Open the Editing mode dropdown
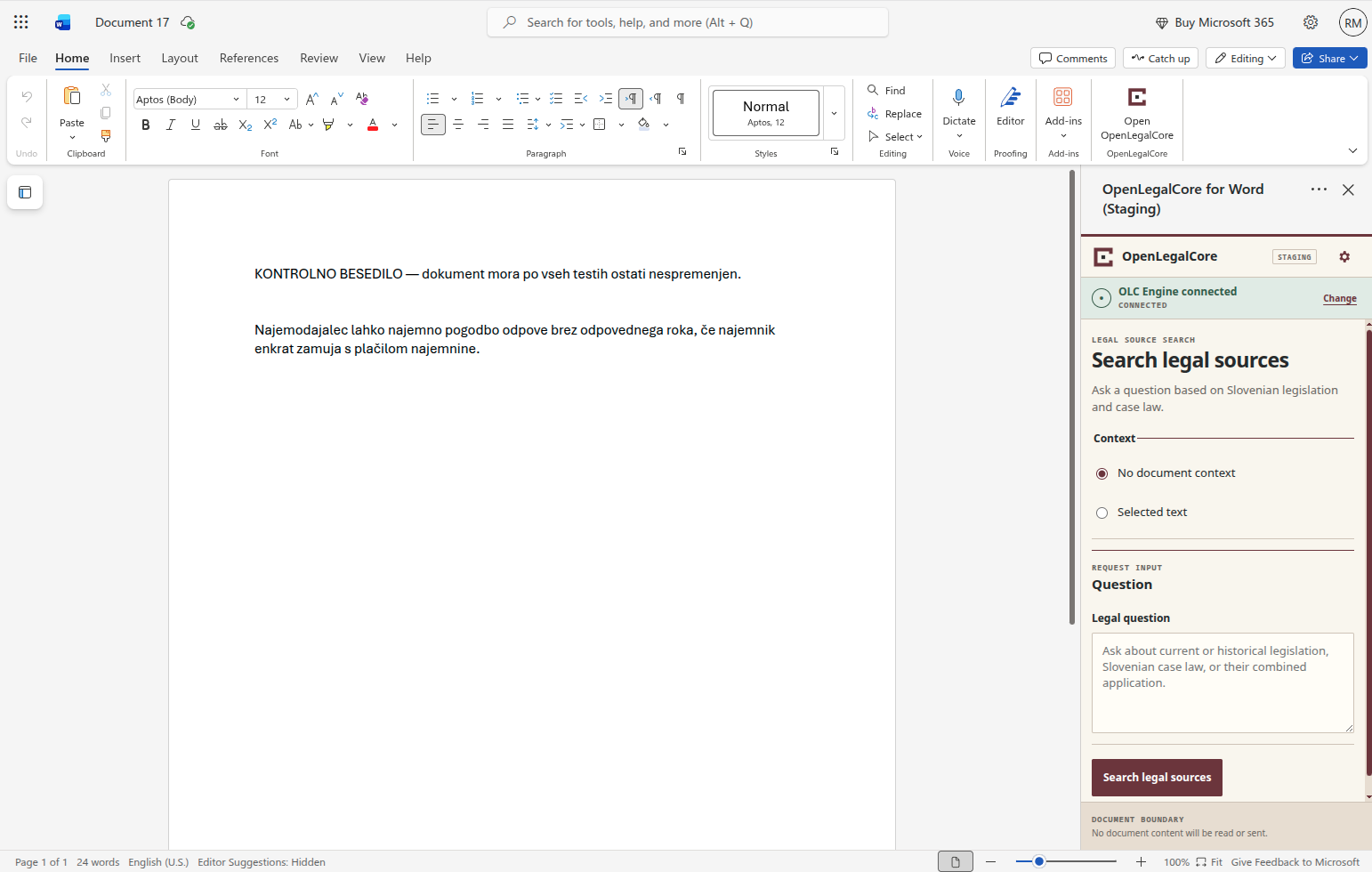The image size is (1372, 872). [1245, 58]
